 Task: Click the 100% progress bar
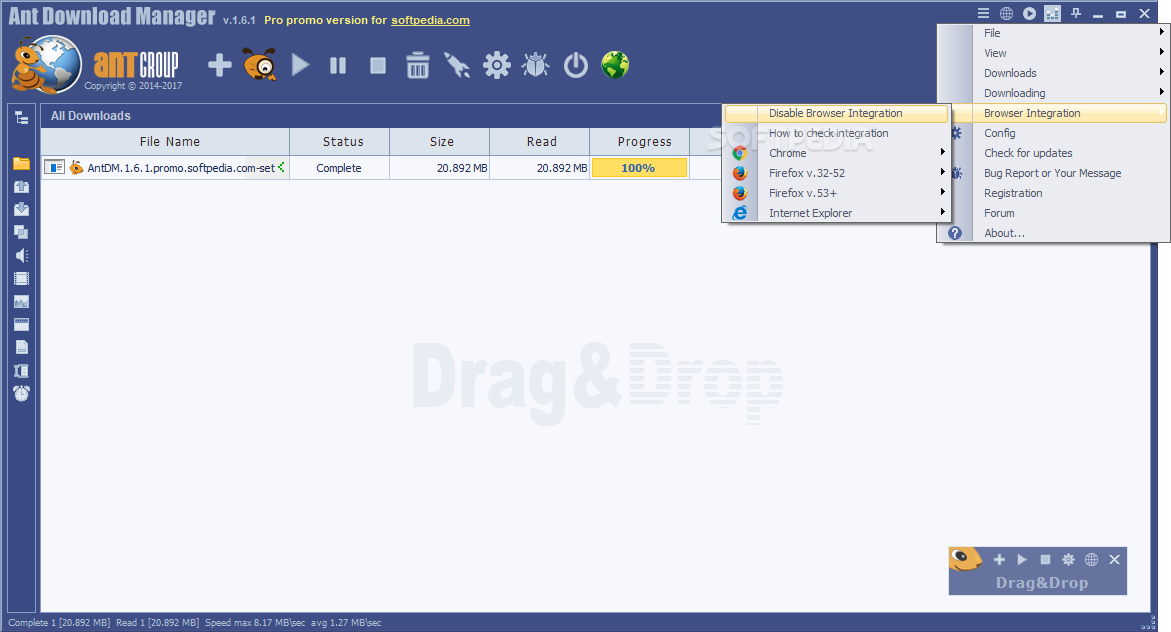coord(639,168)
